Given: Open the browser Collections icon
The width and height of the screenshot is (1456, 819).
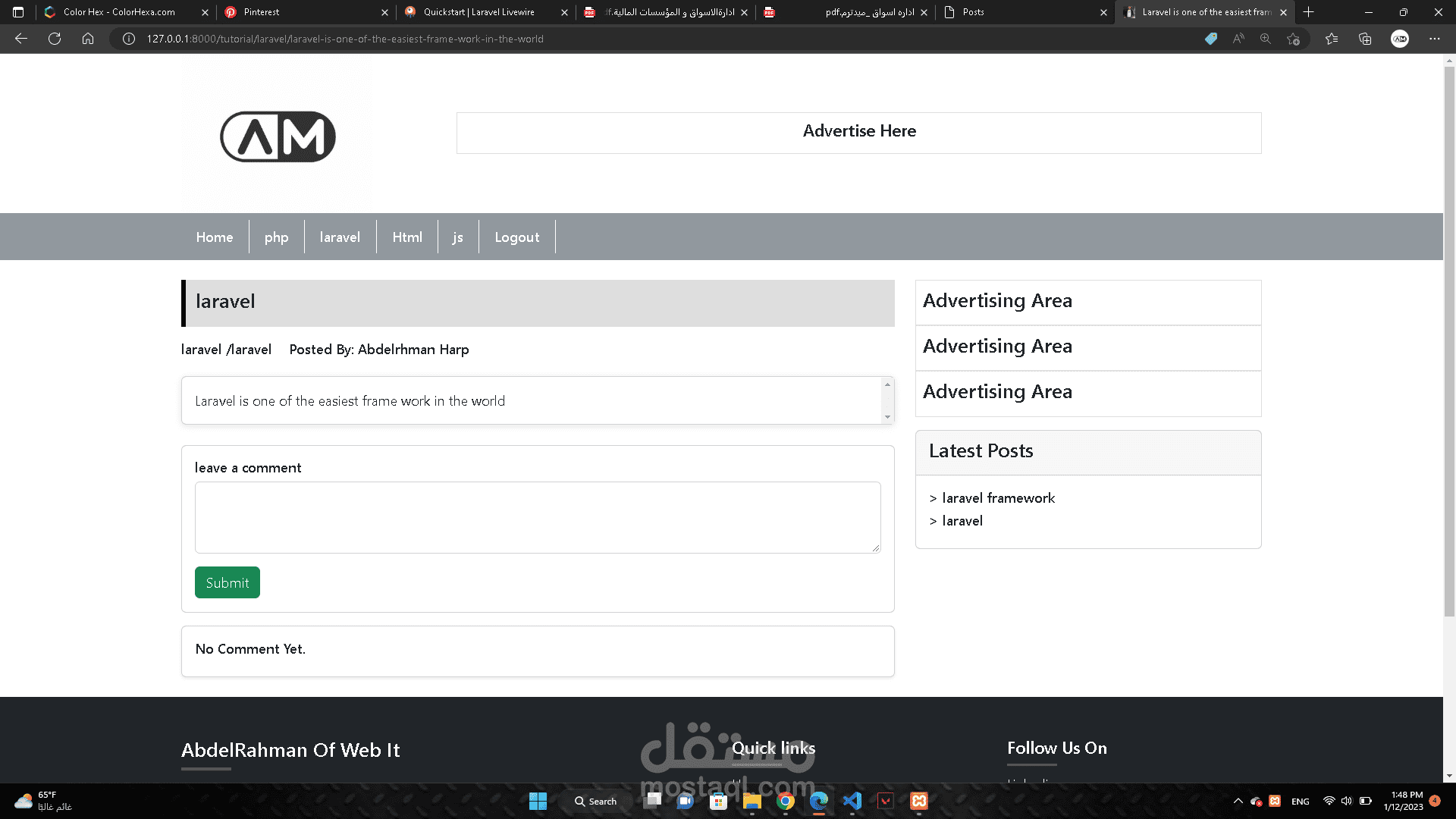Looking at the screenshot, I should (x=1365, y=39).
